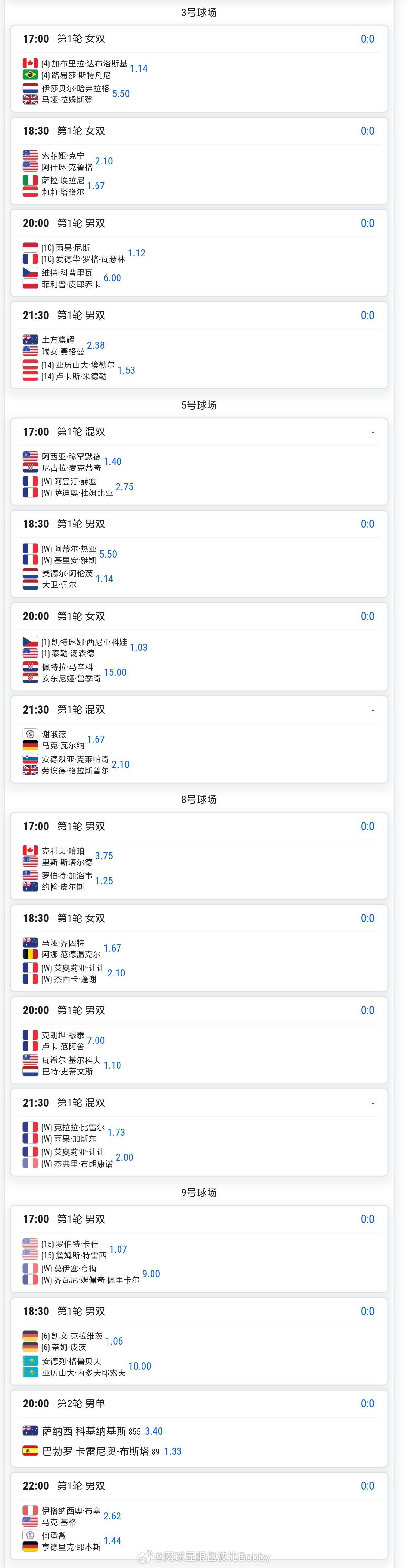This screenshot has height=1568, width=408.
Task: Click the 5号球场 section header
Action: tap(199, 405)
